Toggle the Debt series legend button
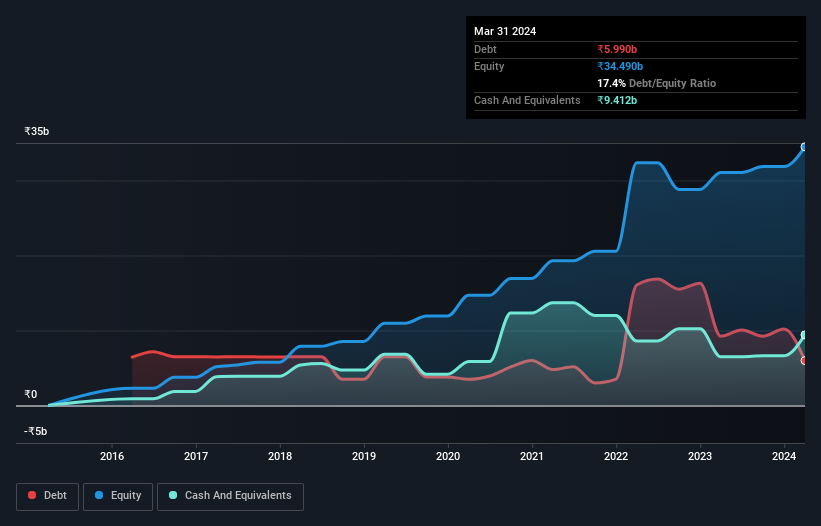Viewport: 821px width, 526px height. pyautogui.click(x=48, y=496)
